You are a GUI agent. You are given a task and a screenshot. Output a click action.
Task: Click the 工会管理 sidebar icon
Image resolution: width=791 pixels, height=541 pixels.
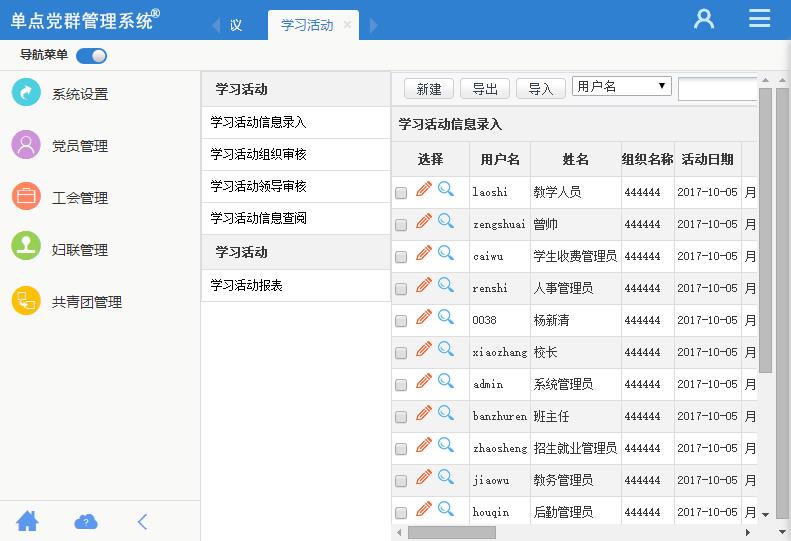click(x=26, y=196)
